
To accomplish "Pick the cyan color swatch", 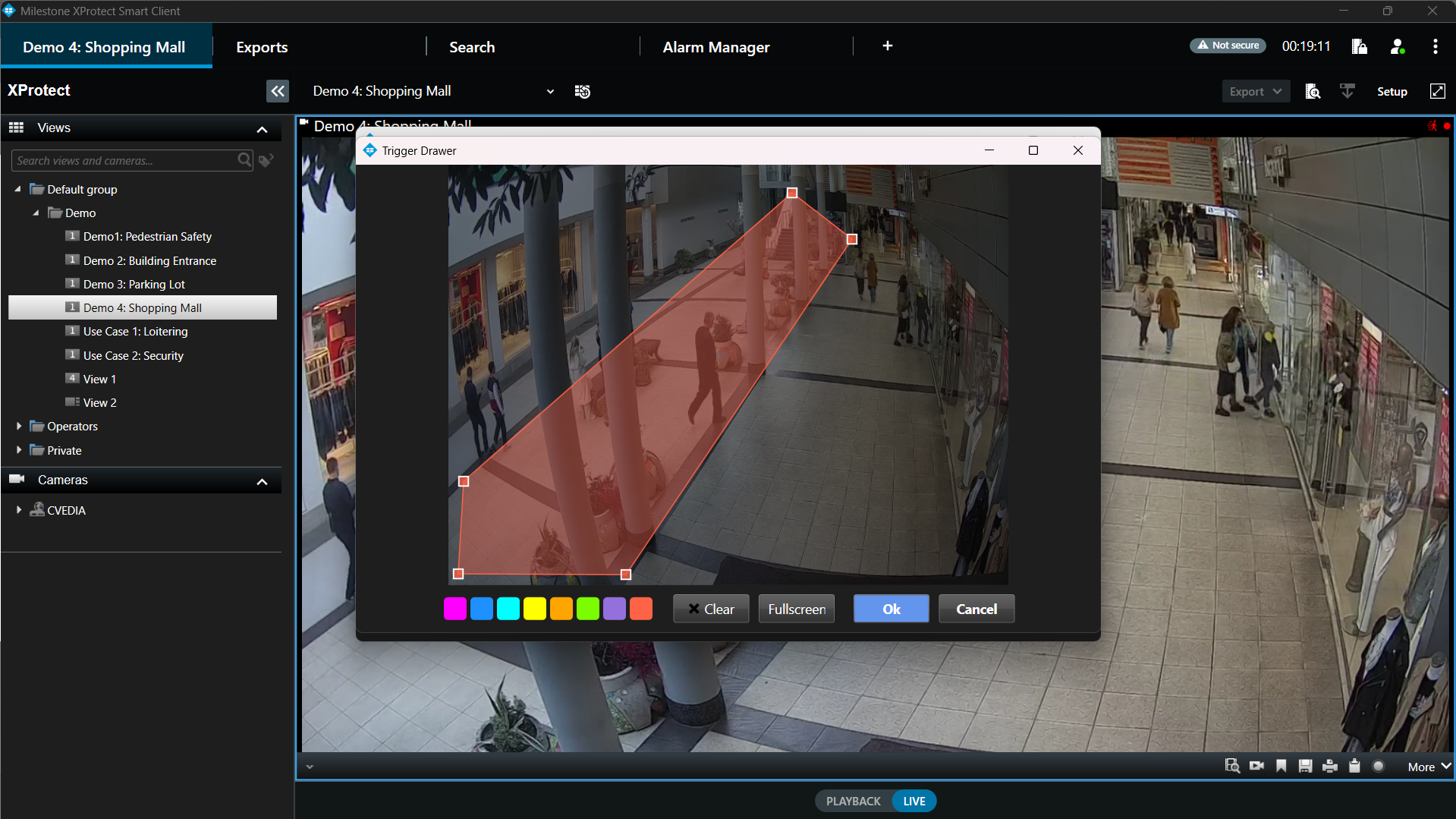I will point(508,609).
